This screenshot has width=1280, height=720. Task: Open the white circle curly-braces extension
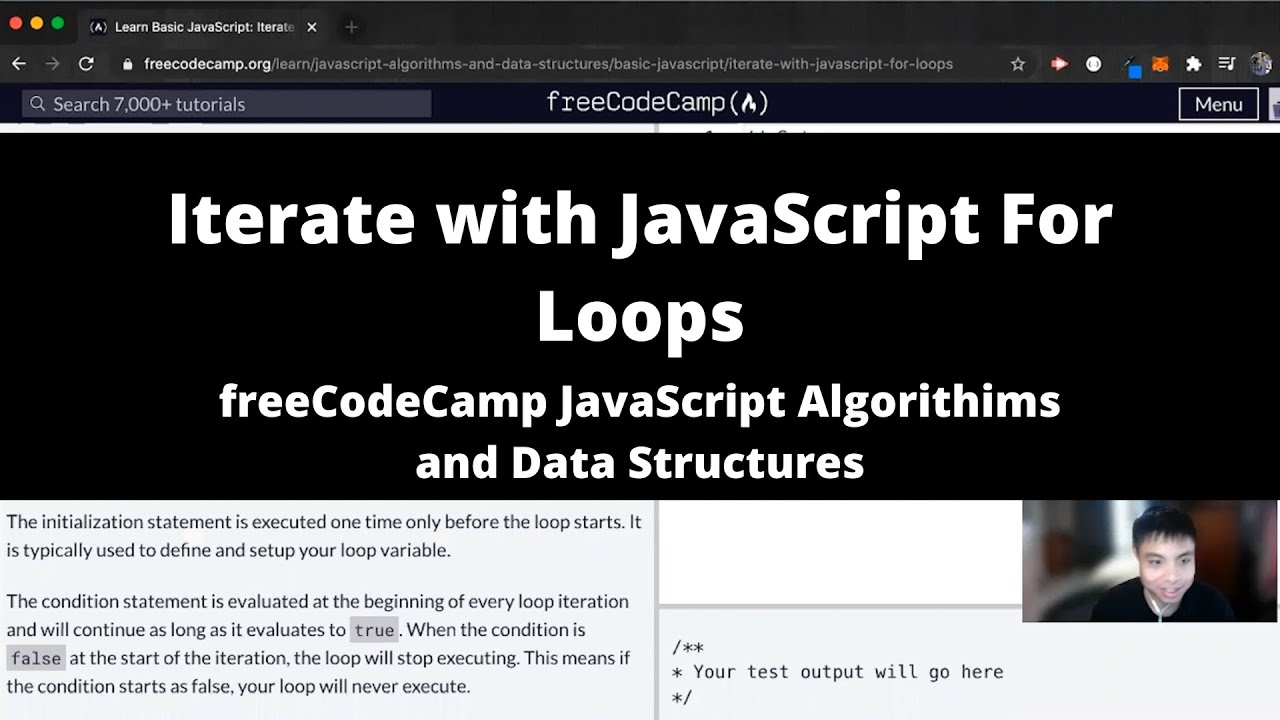[x=1094, y=64]
